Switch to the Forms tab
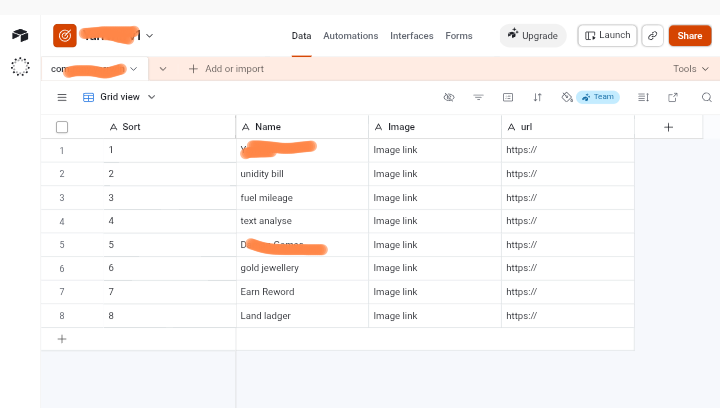 pos(459,36)
